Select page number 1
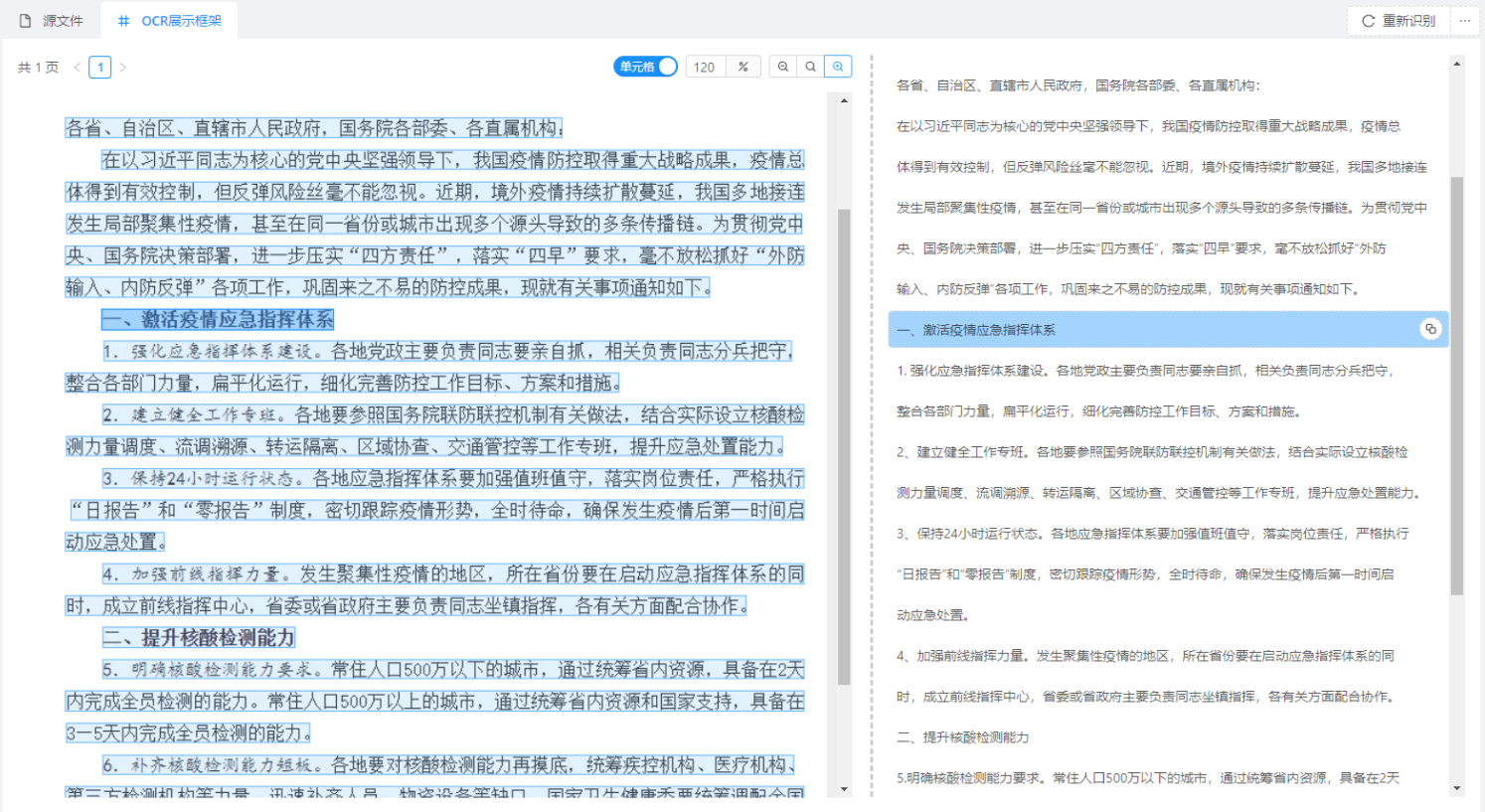The image size is (1485, 812). [x=100, y=68]
